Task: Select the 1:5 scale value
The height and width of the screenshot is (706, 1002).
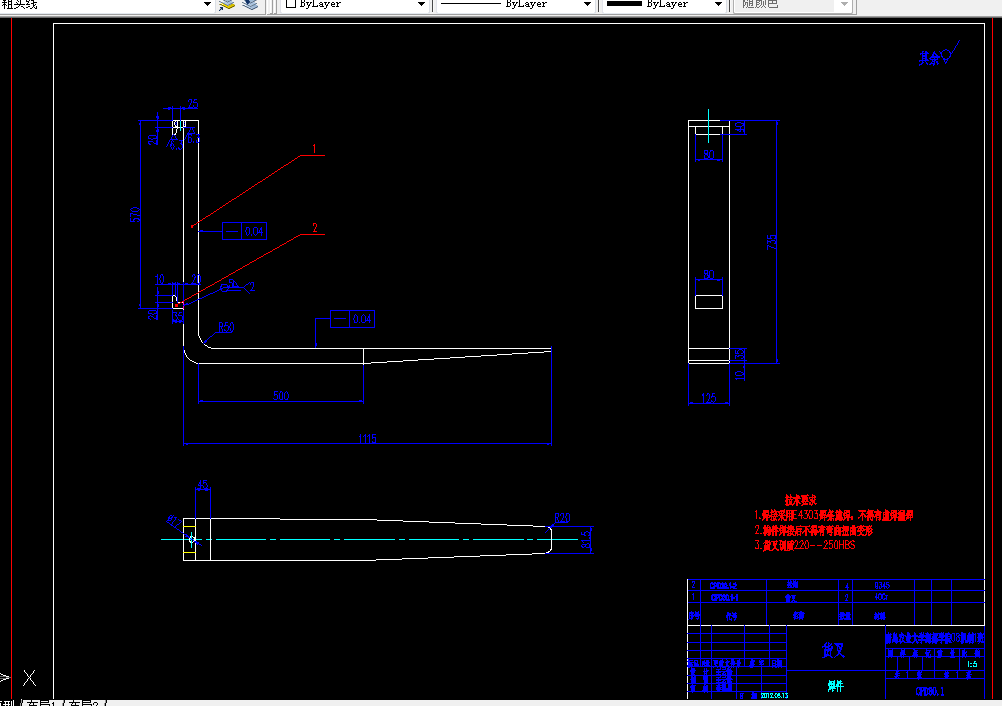Action: [x=972, y=664]
